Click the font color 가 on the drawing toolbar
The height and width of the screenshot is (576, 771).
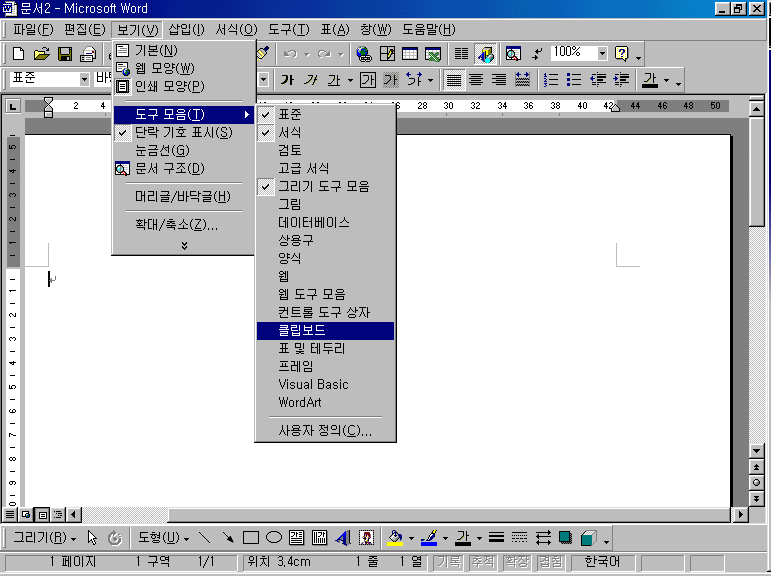pos(463,538)
